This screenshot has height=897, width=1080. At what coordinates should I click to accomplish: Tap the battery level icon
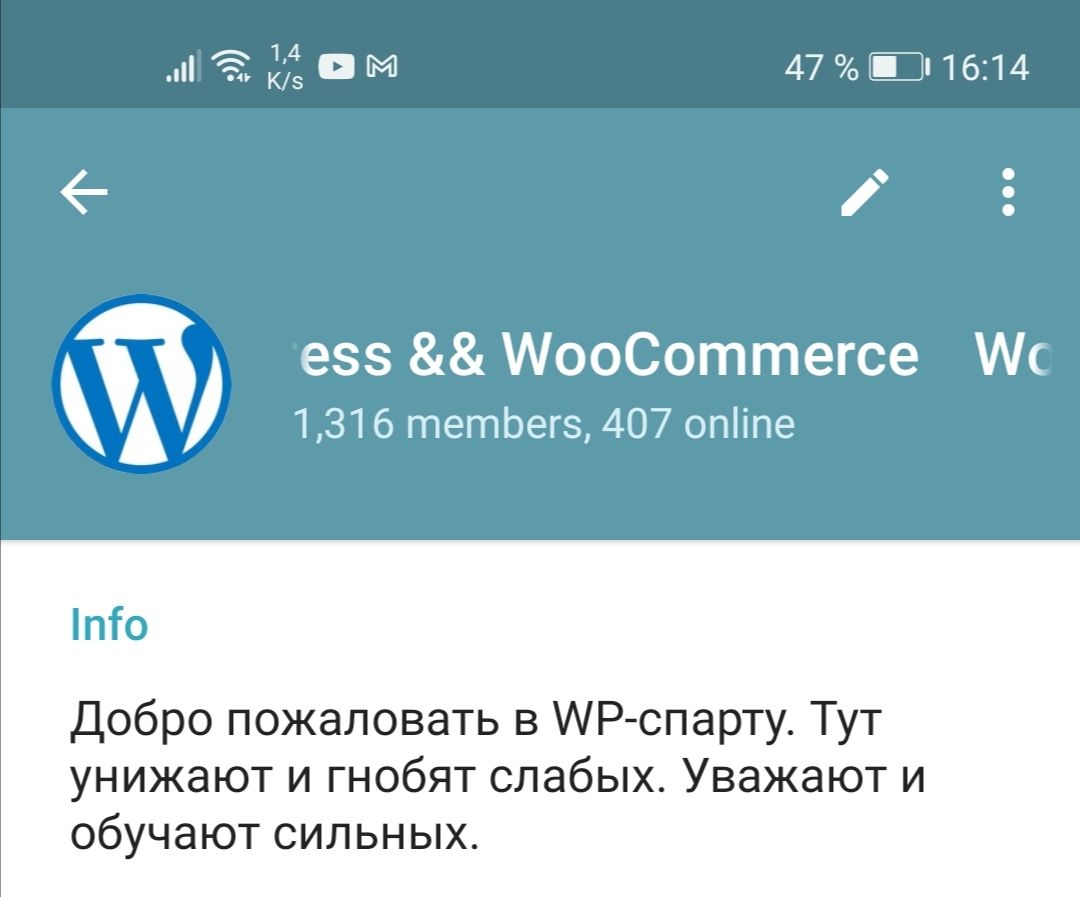[x=899, y=68]
